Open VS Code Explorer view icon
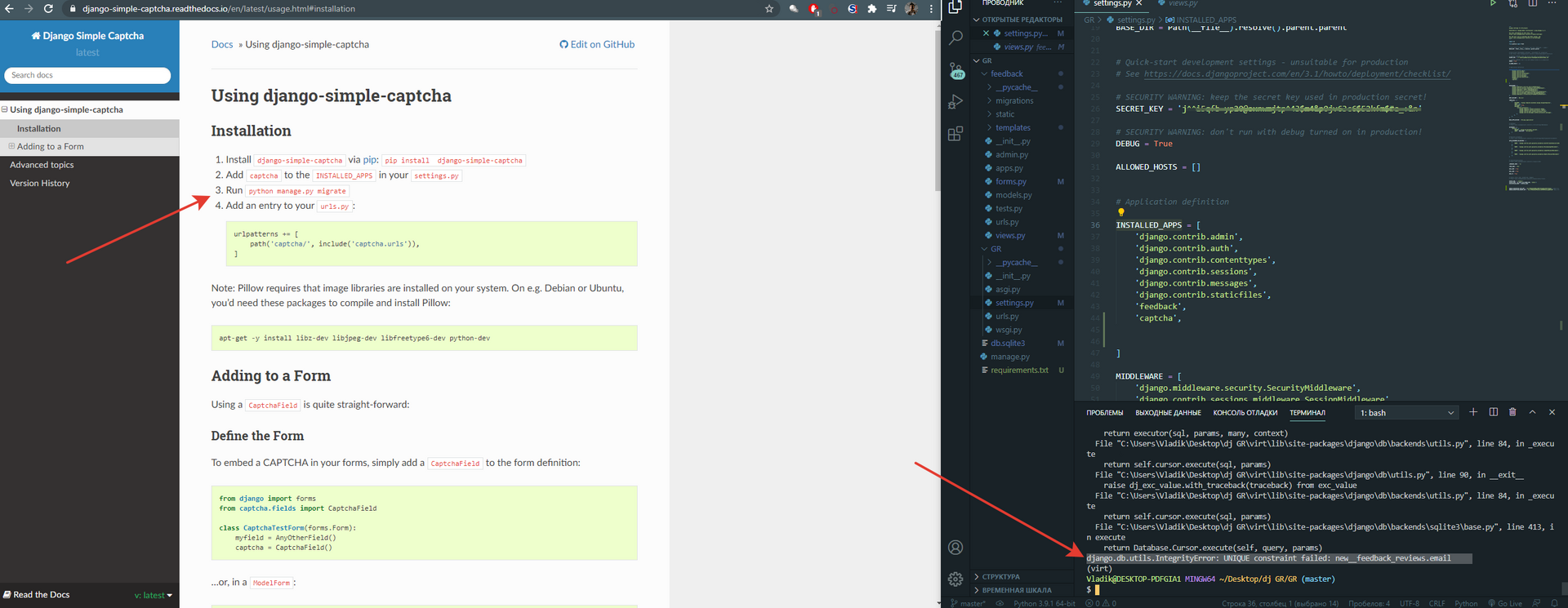1568x608 pixels. [x=955, y=6]
